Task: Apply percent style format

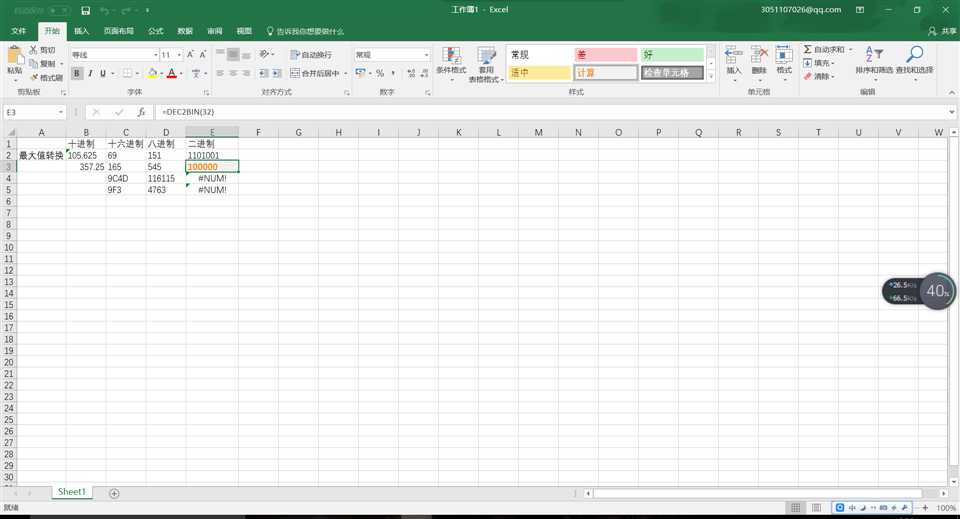Action: click(x=380, y=73)
